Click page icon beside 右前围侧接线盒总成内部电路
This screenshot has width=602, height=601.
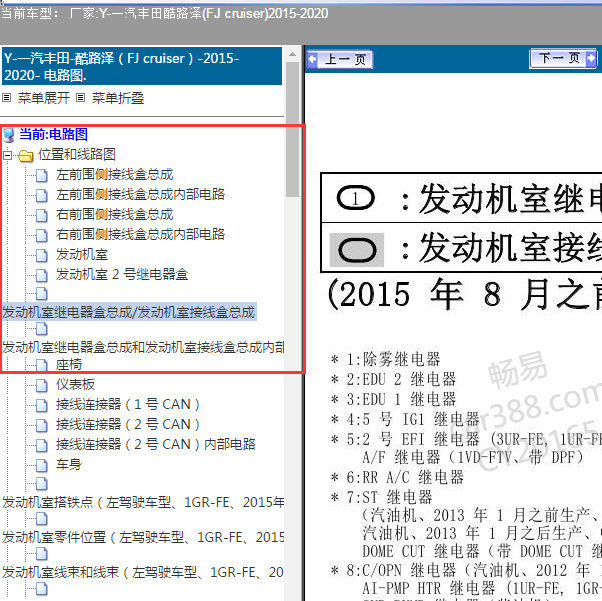pos(41,235)
